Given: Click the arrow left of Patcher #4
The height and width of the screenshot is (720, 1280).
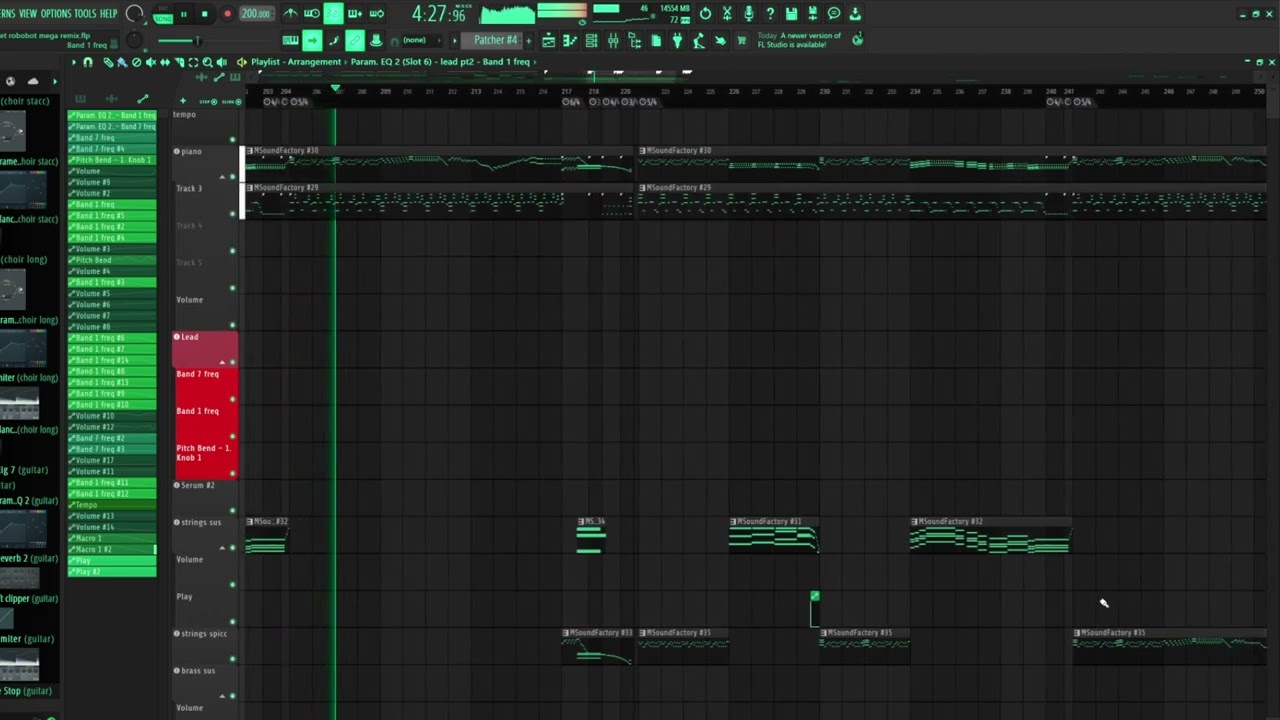Looking at the screenshot, I should tap(455, 40).
